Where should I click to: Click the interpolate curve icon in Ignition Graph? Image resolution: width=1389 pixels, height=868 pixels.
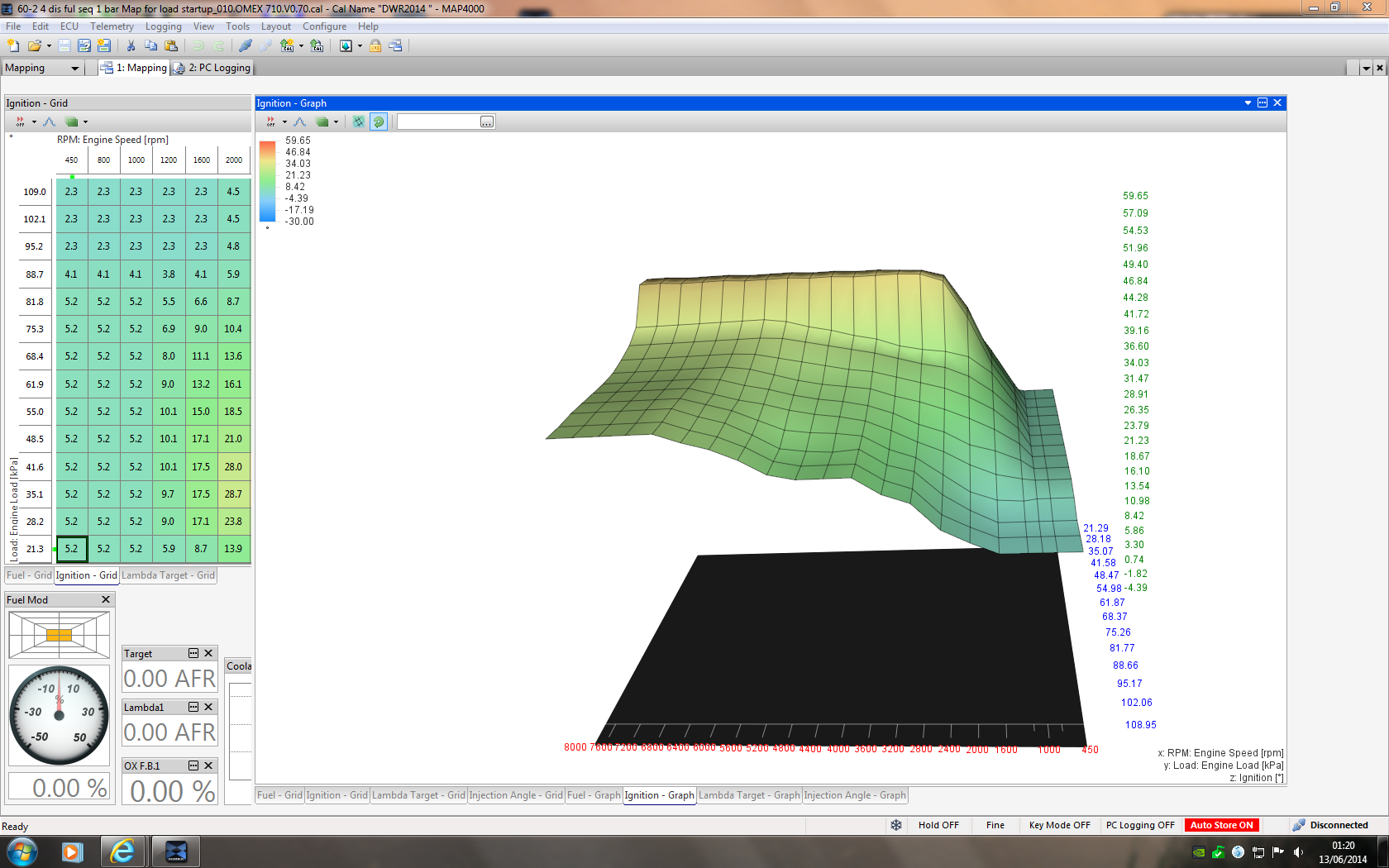[300, 122]
